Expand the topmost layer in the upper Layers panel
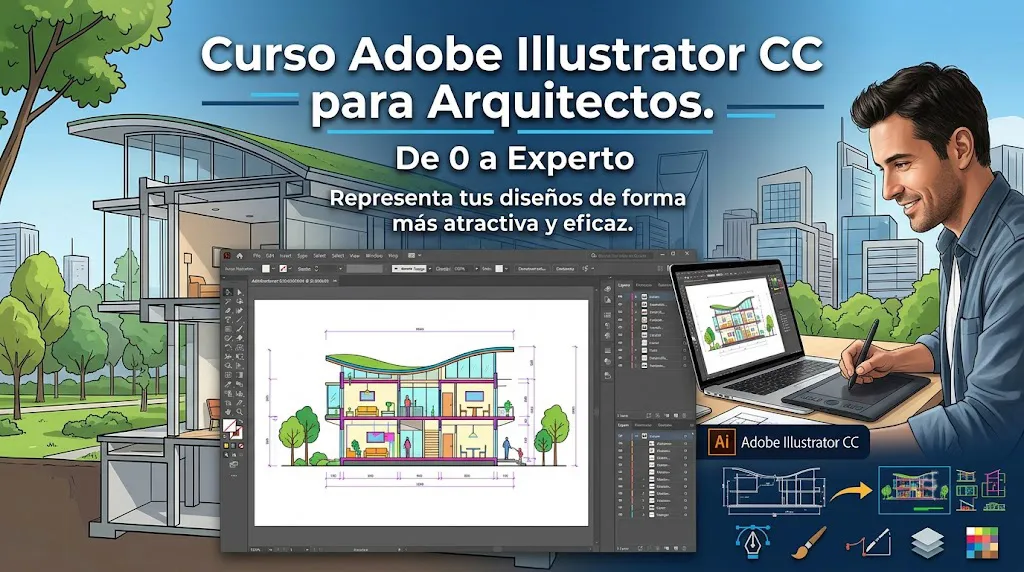This screenshot has width=1024, height=572. 636,296
